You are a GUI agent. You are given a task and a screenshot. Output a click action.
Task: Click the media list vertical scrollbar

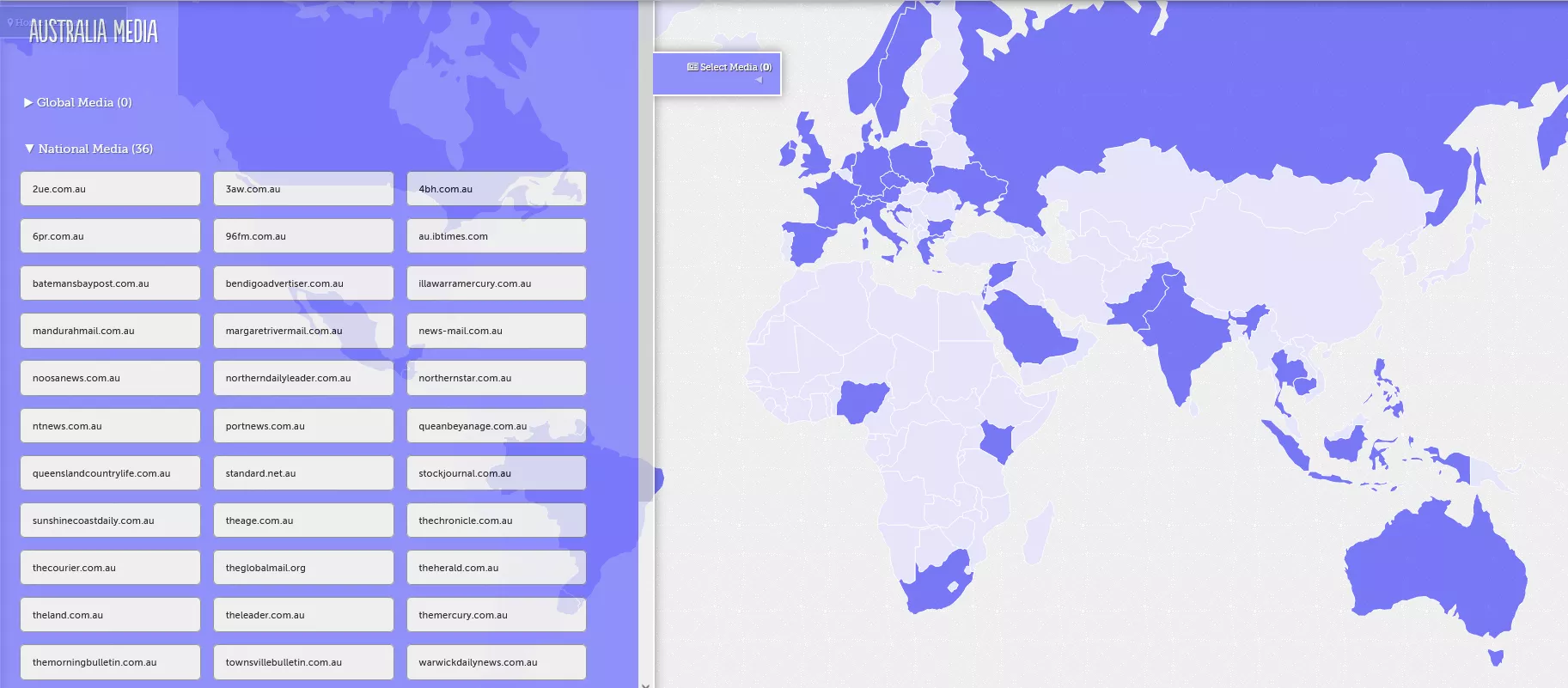[646, 344]
